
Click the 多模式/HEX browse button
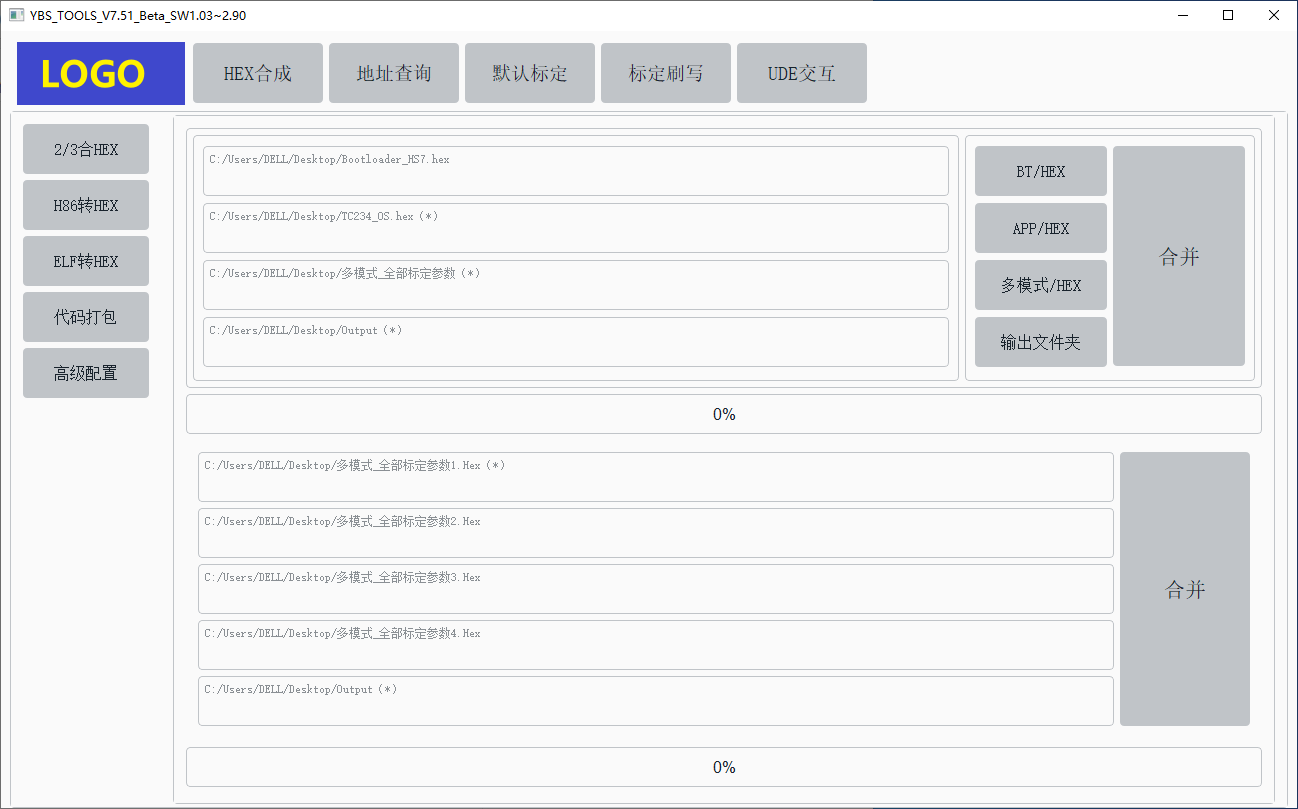(1041, 285)
